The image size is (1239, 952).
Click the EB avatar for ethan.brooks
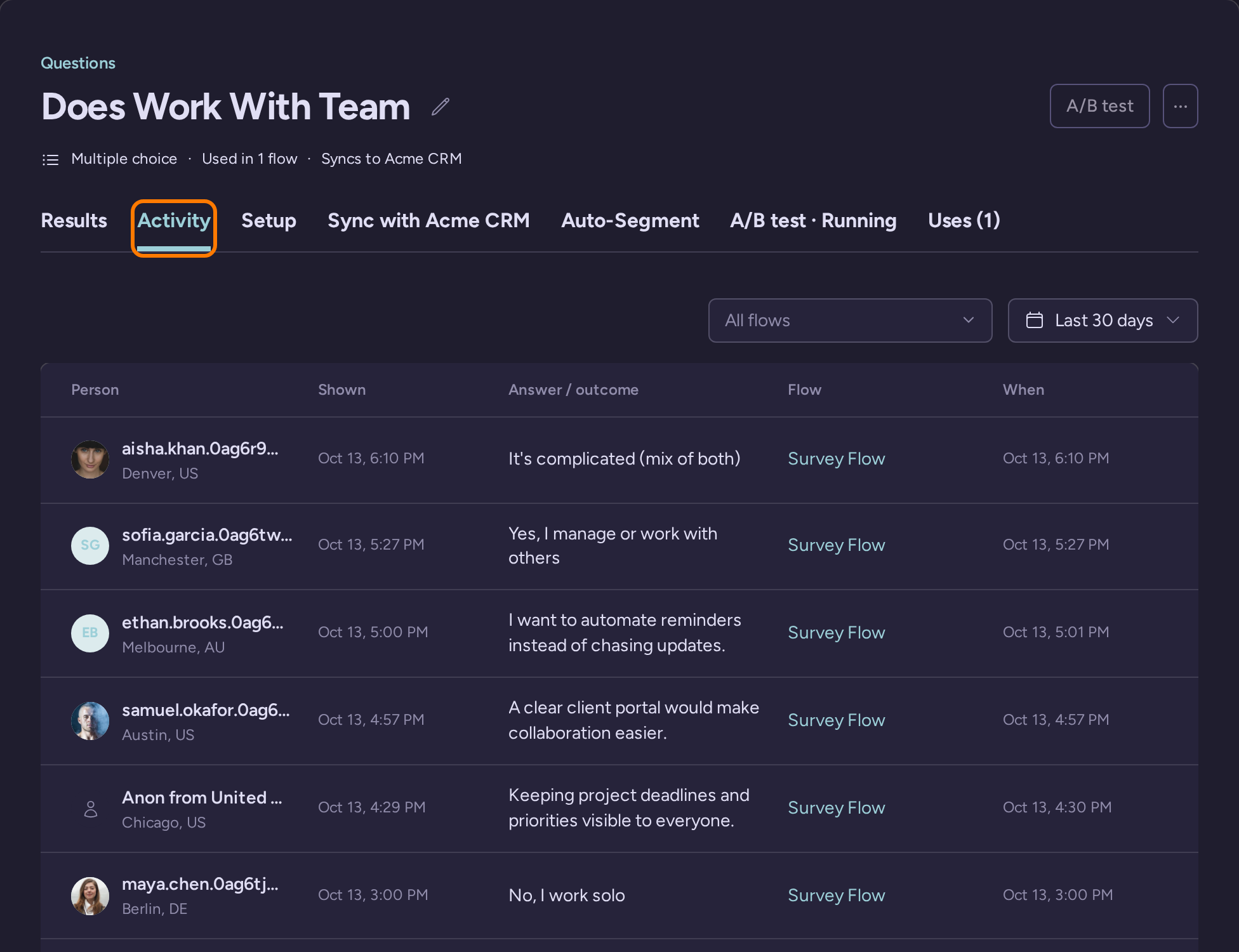[90, 633]
